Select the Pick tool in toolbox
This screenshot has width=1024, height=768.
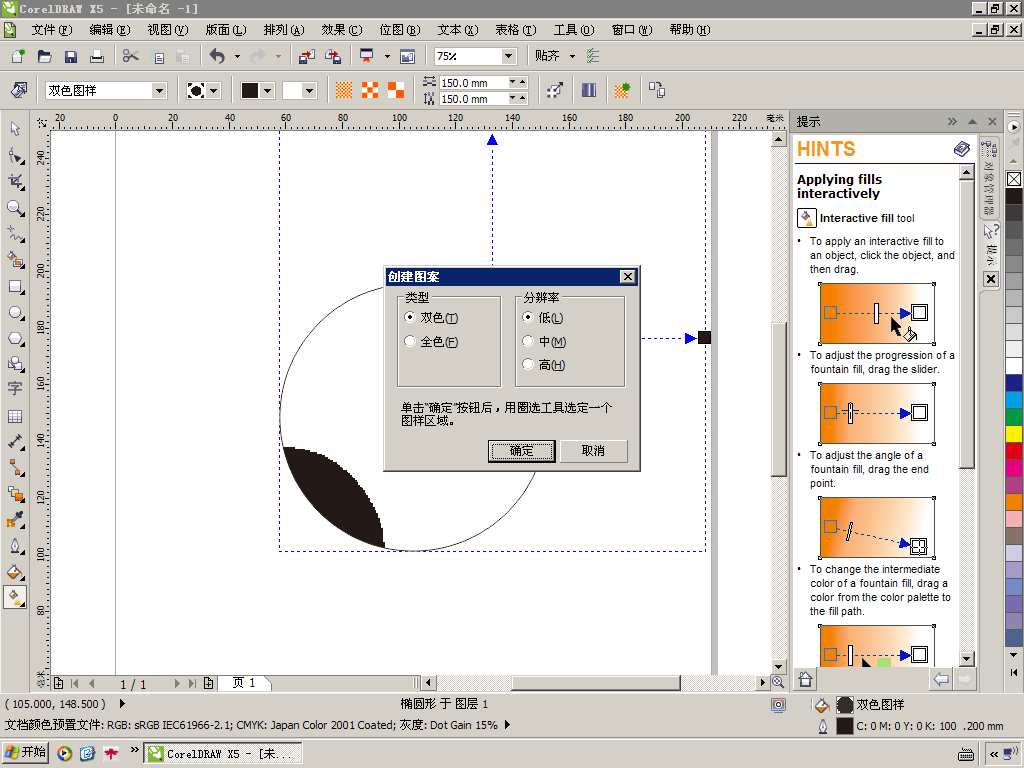(15, 129)
